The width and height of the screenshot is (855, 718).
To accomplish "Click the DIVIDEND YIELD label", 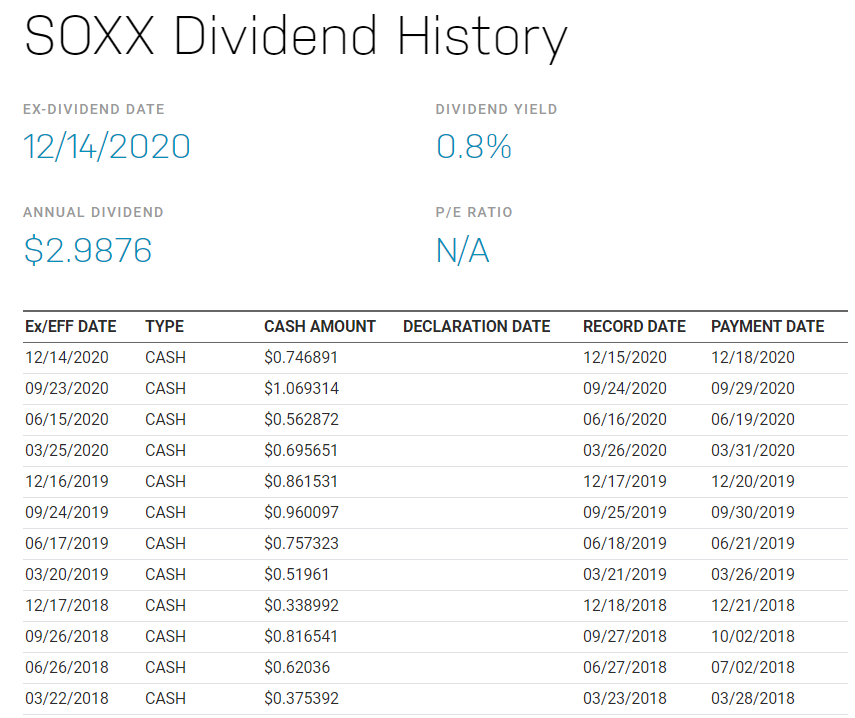I will 496,109.
